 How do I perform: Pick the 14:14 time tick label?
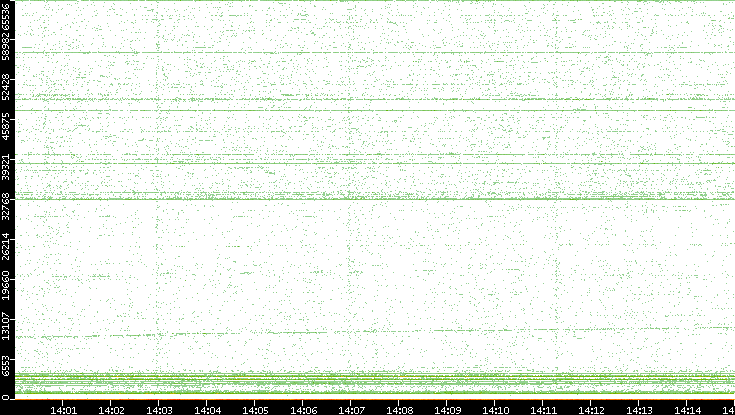point(687,410)
